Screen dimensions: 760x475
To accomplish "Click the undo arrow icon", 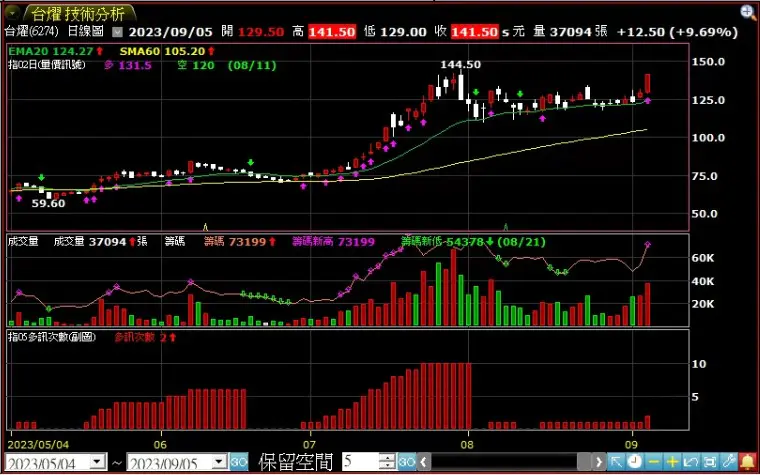I will (x=691, y=462).
